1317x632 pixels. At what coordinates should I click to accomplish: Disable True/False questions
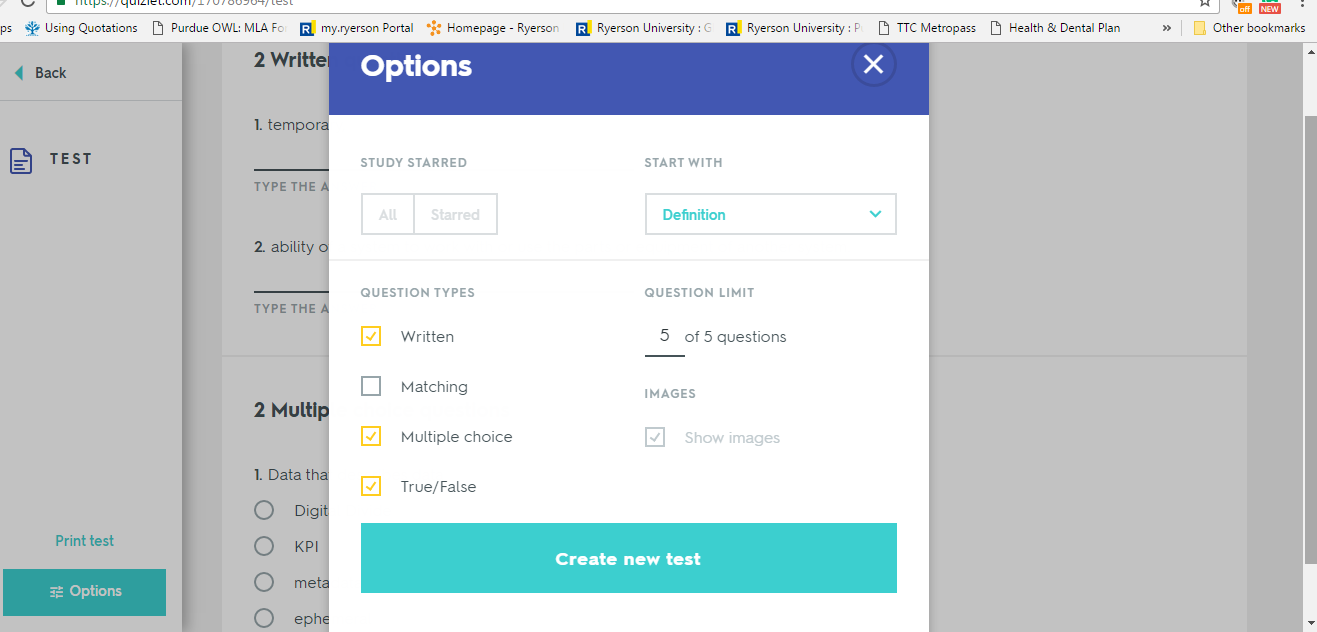371,486
